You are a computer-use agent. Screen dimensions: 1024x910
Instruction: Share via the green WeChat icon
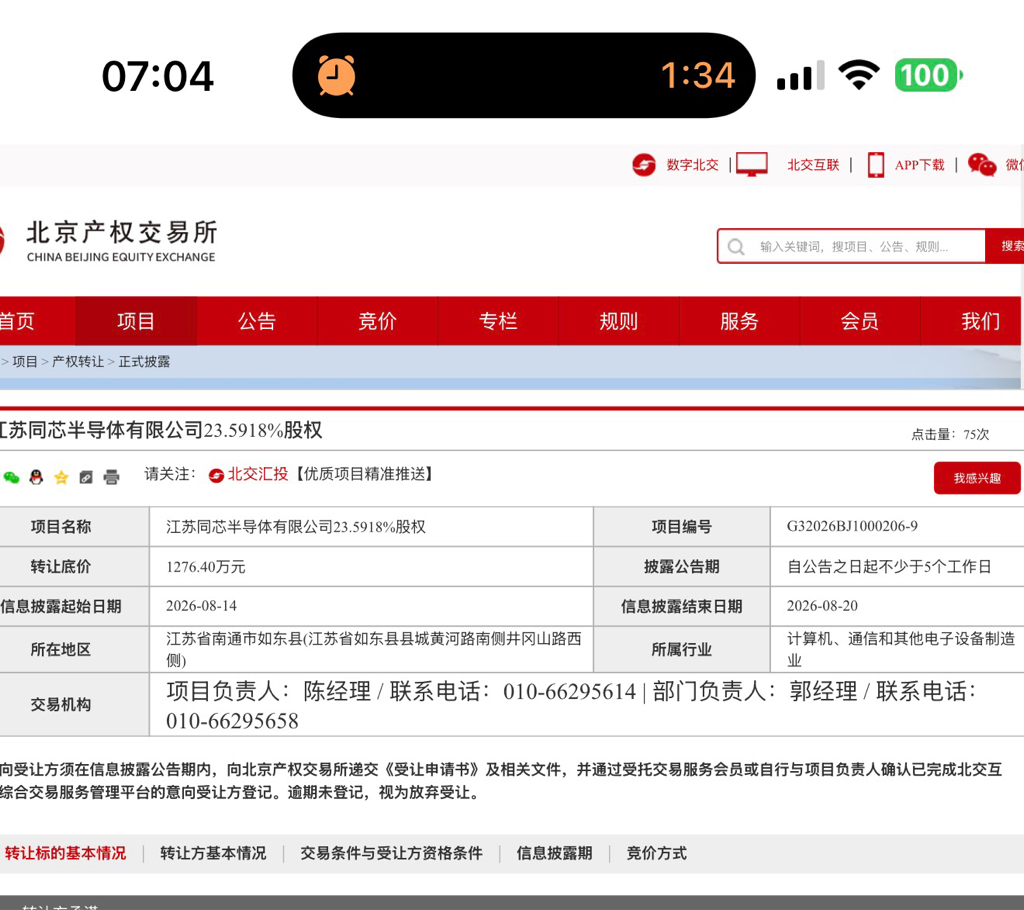11,478
